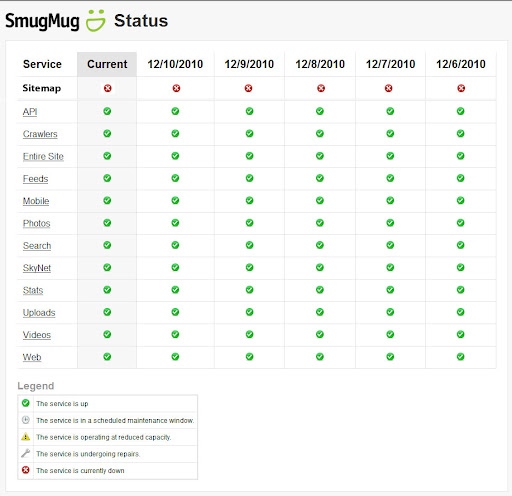Screen dimensions: 512x496
Task: Click Sitemap down icon under 12/8/2010
Action: [321, 88]
